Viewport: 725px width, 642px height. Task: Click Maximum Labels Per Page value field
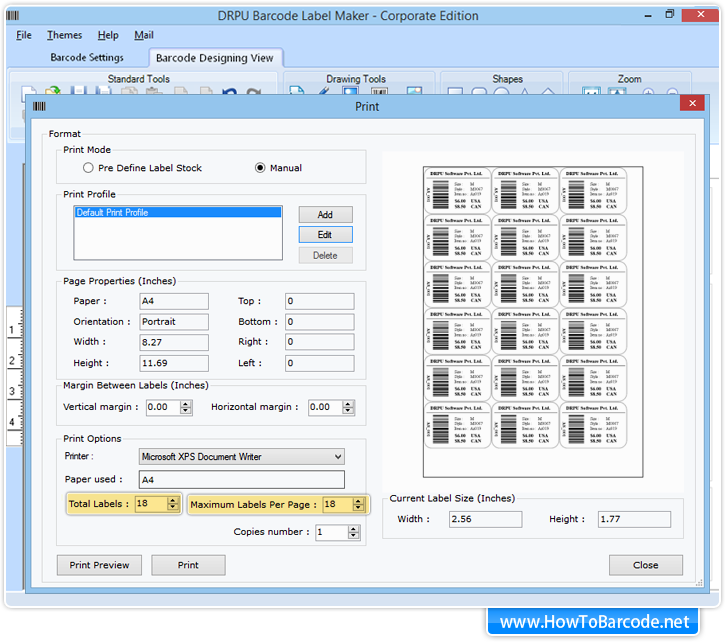tap(338, 504)
